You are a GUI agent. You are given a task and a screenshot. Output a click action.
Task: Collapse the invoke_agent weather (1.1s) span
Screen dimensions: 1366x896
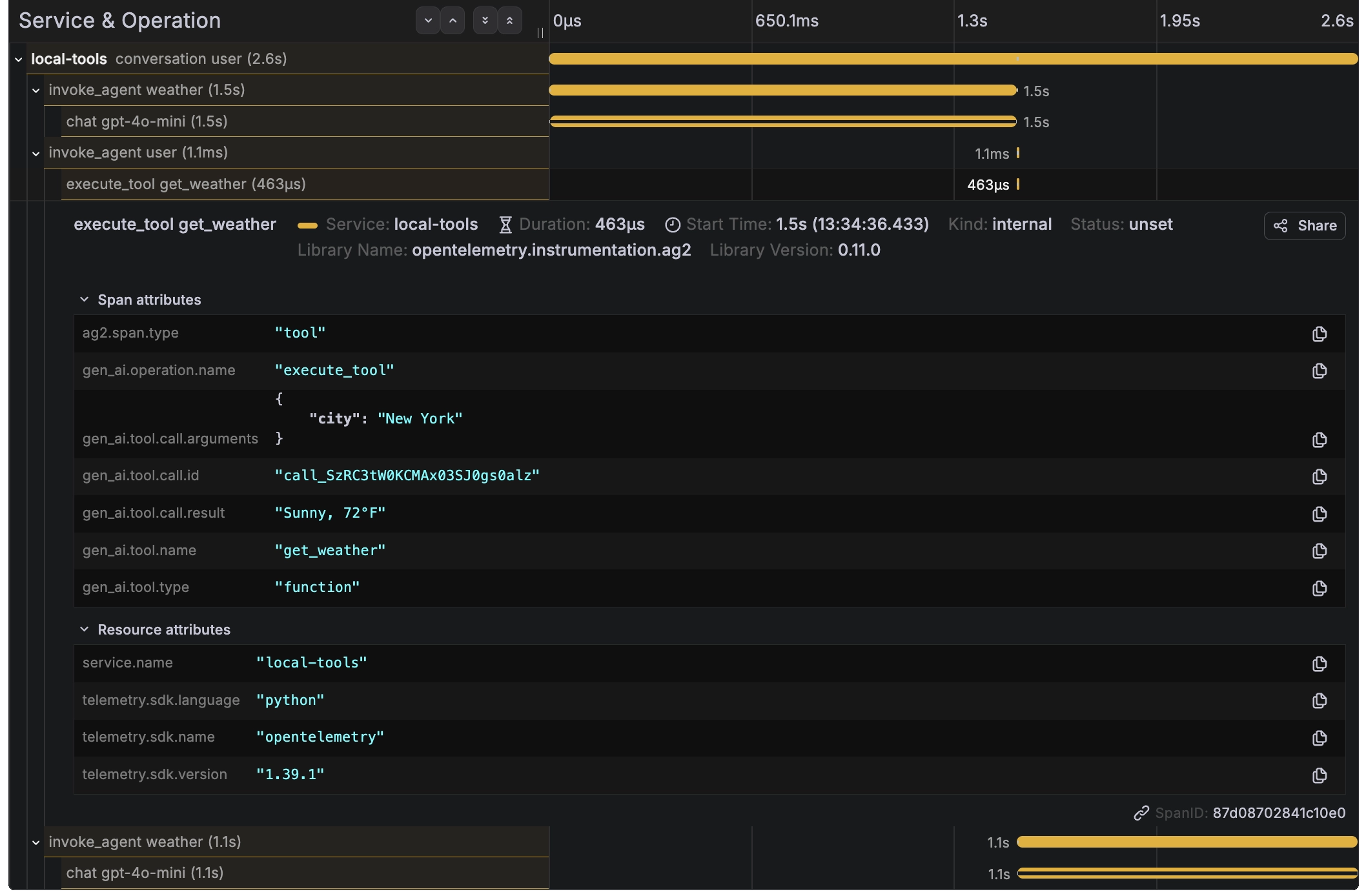36,842
